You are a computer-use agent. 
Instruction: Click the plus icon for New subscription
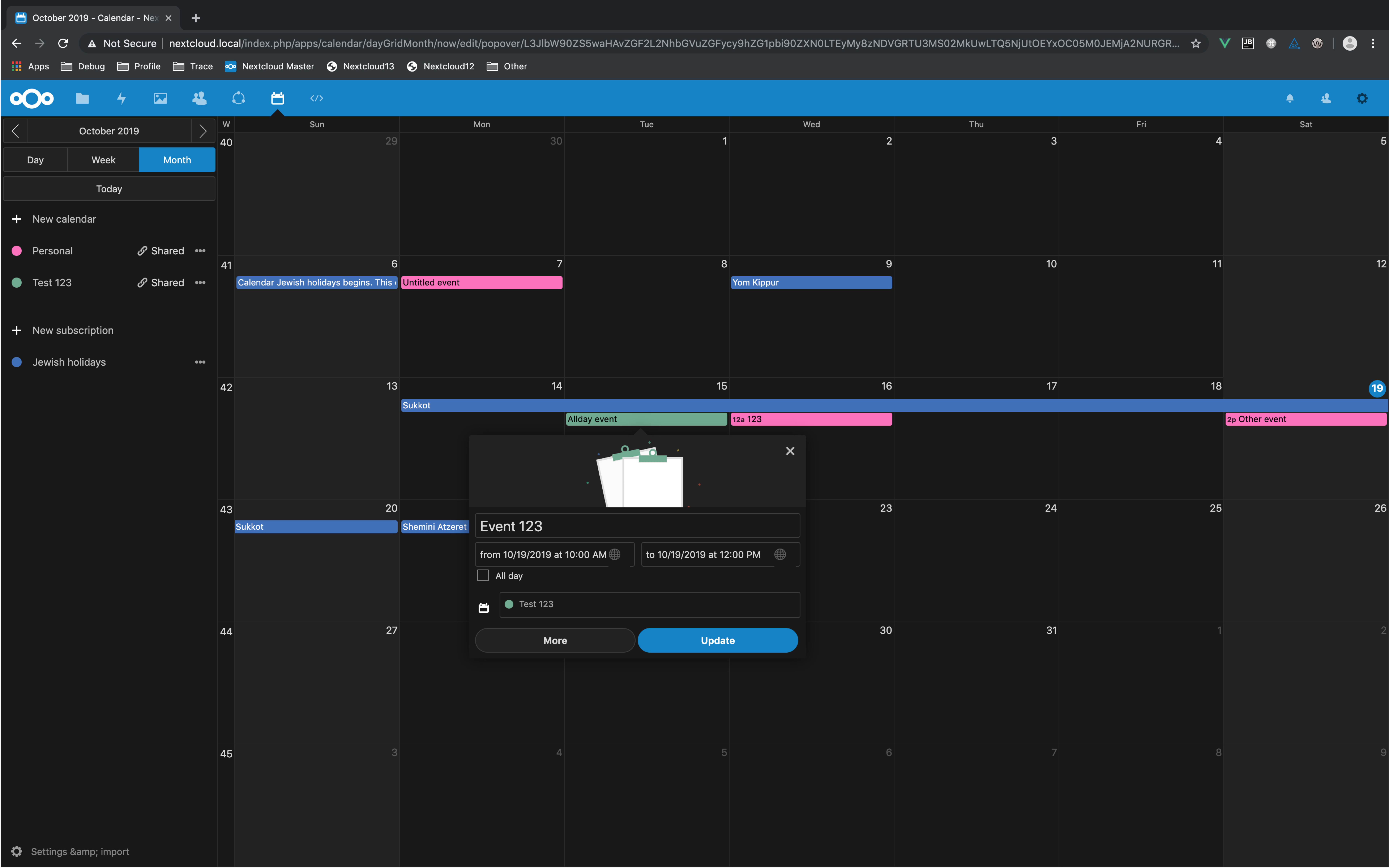pyautogui.click(x=17, y=331)
